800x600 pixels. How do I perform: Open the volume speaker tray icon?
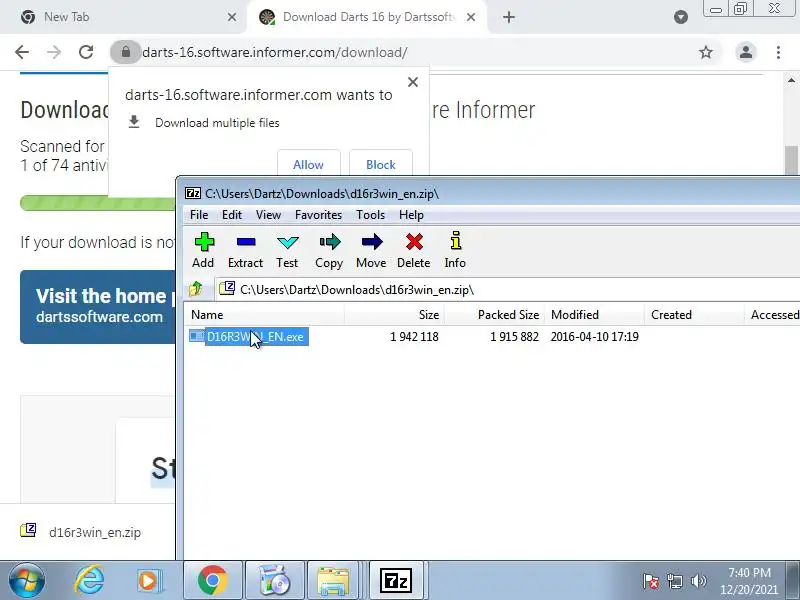(698, 581)
